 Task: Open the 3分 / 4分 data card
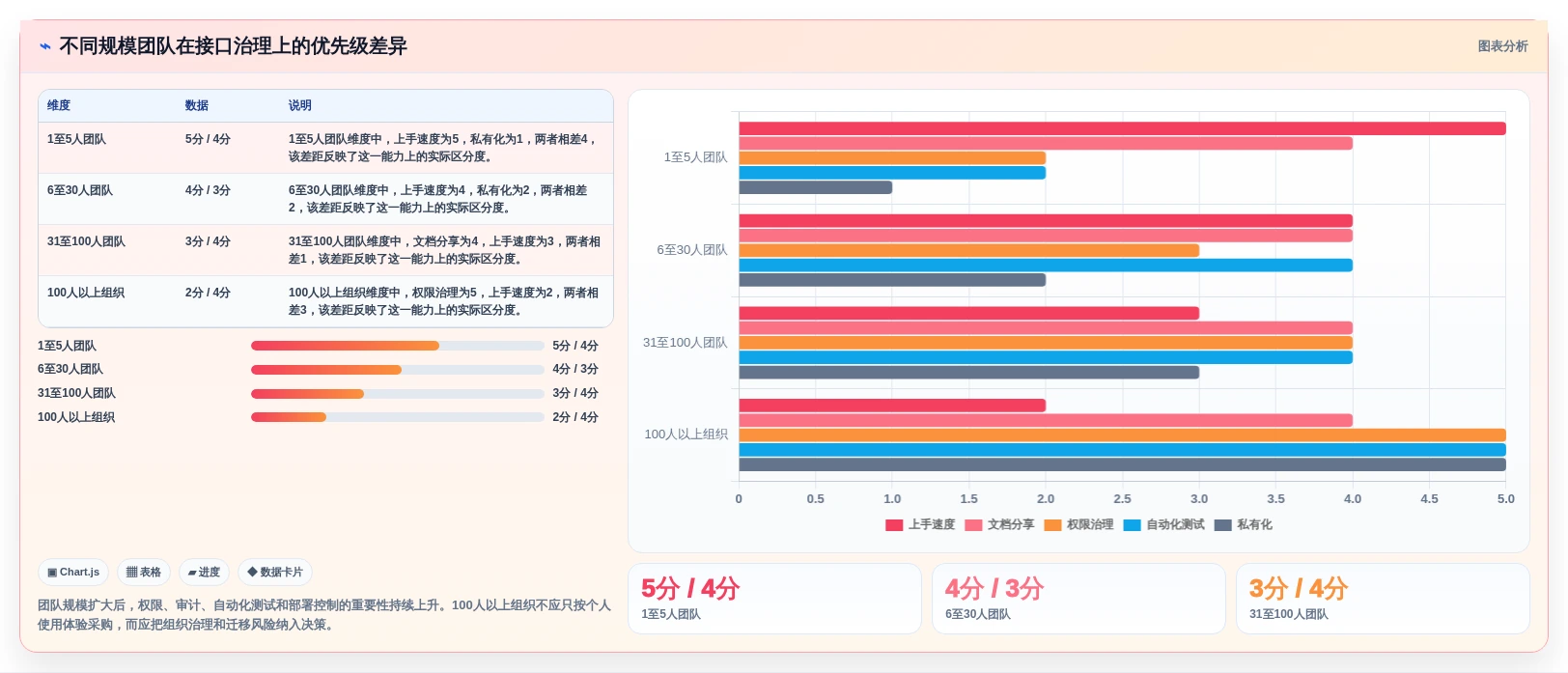coord(1383,599)
